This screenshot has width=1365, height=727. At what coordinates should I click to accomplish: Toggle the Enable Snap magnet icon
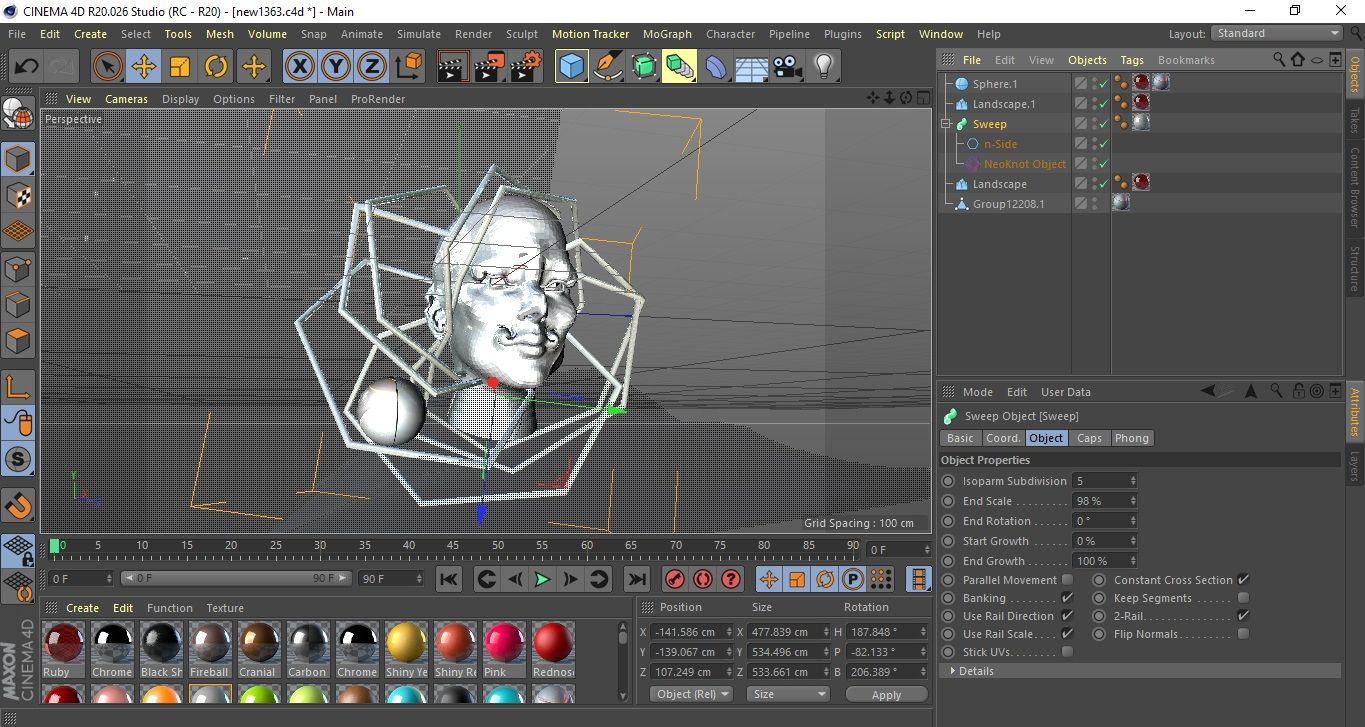coord(19,505)
